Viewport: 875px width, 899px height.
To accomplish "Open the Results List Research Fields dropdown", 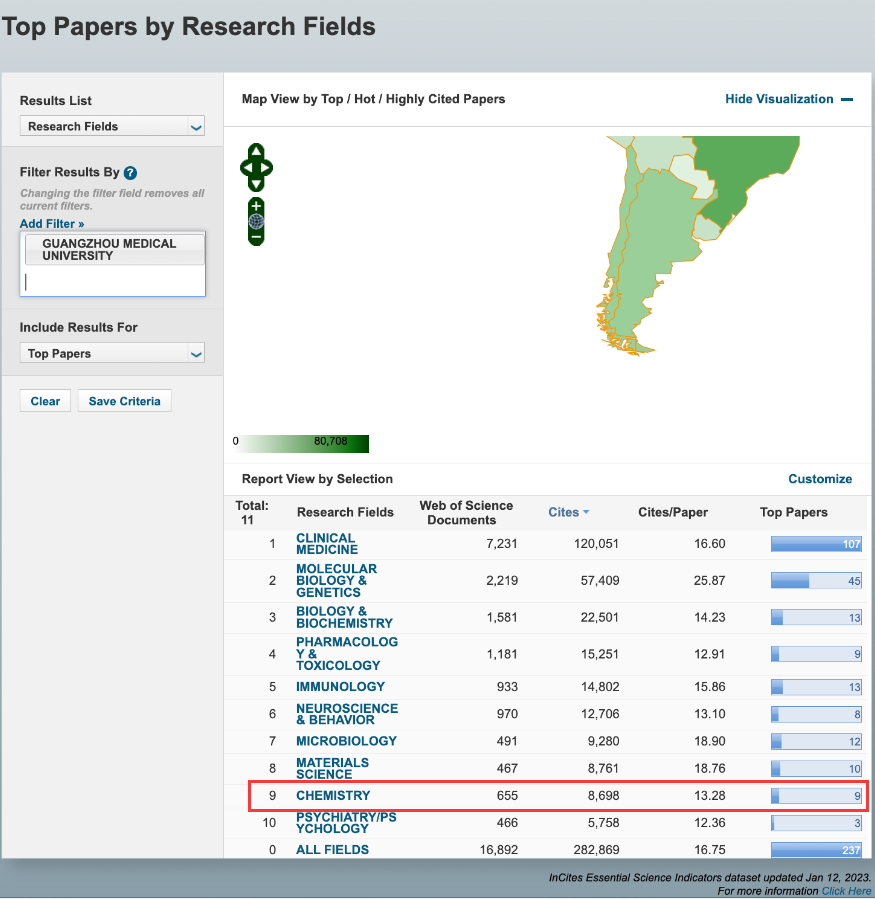I will coord(112,127).
